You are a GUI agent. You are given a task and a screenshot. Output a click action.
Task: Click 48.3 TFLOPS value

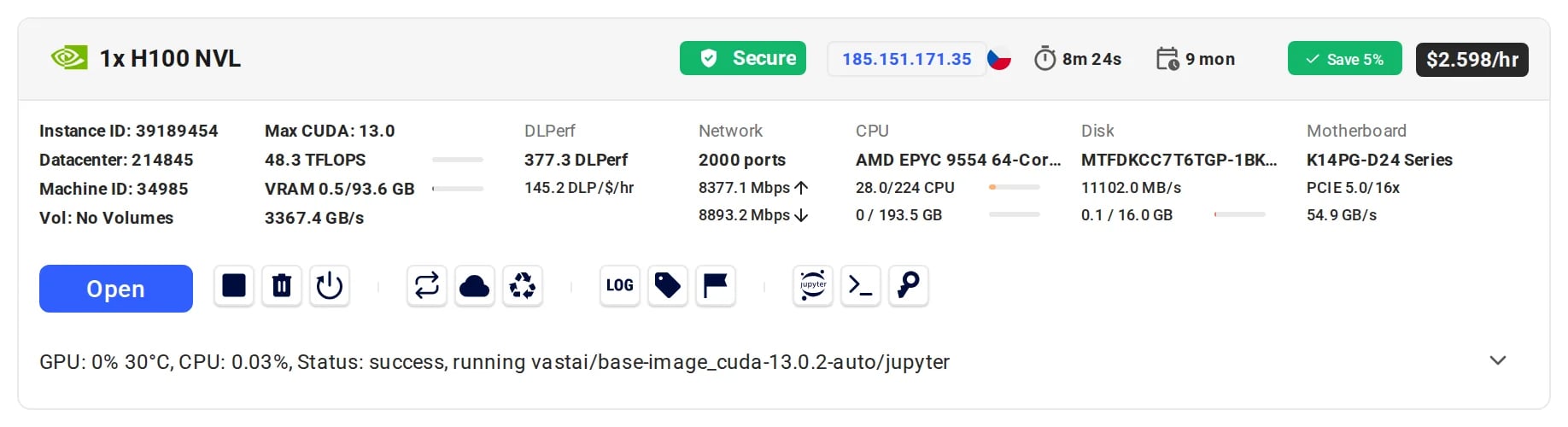click(x=315, y=160)
